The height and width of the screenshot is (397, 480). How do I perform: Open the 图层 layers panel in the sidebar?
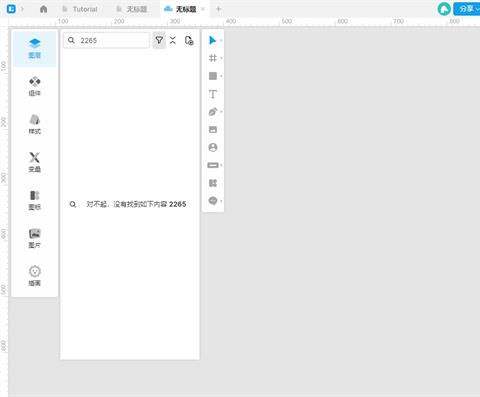point(35,49)
